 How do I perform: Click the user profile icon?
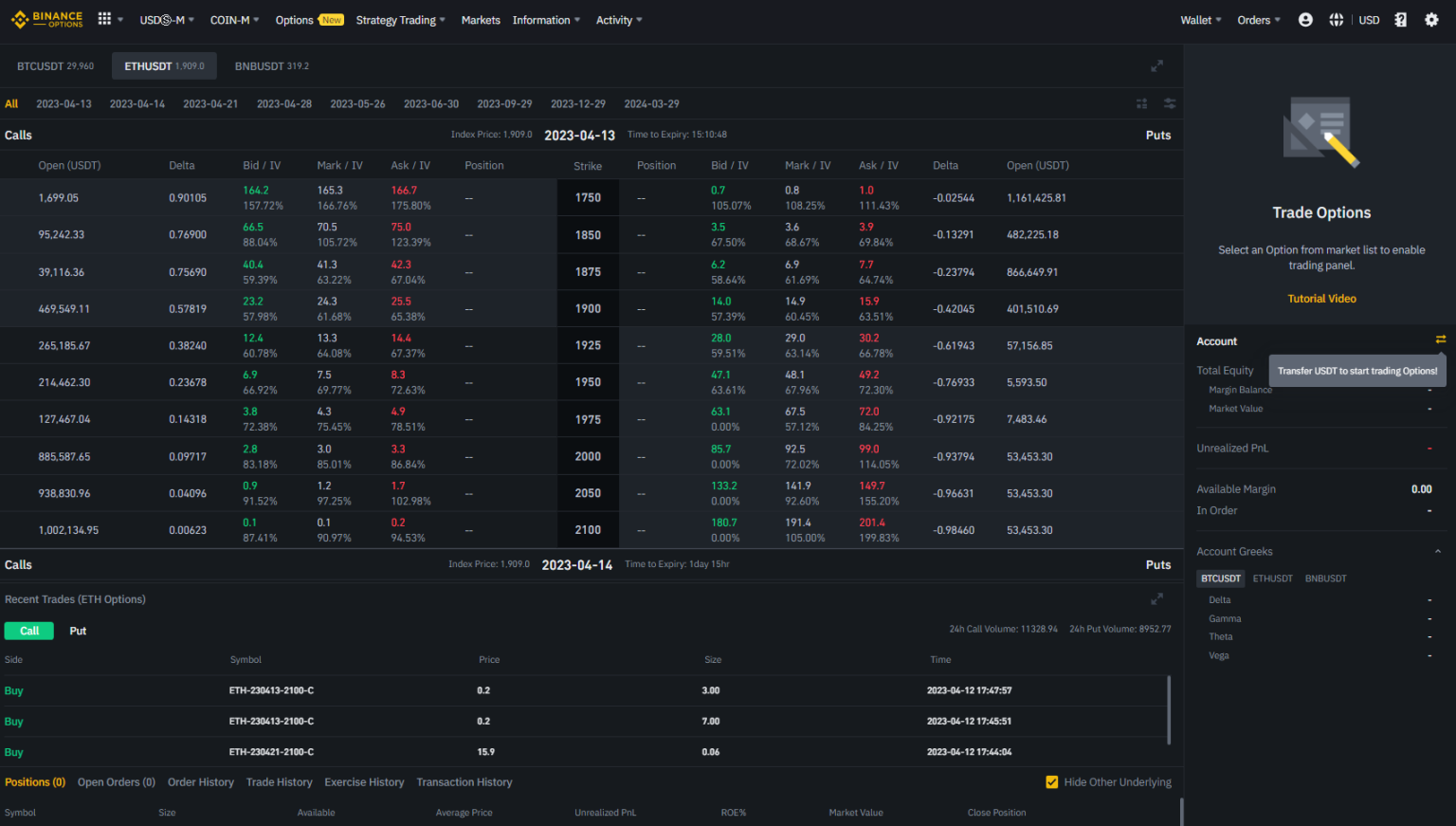[x=1305, y=19]
